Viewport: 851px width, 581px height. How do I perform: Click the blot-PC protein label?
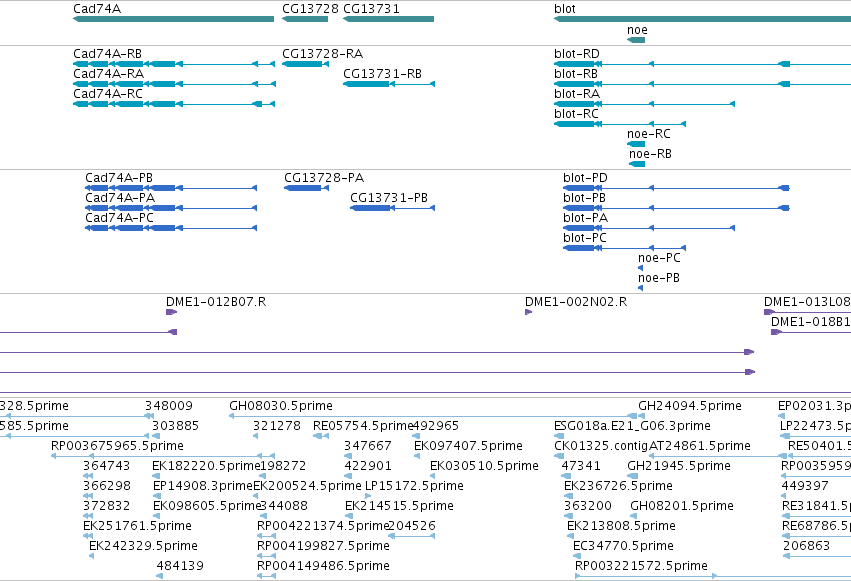click(x=585, y=238)
